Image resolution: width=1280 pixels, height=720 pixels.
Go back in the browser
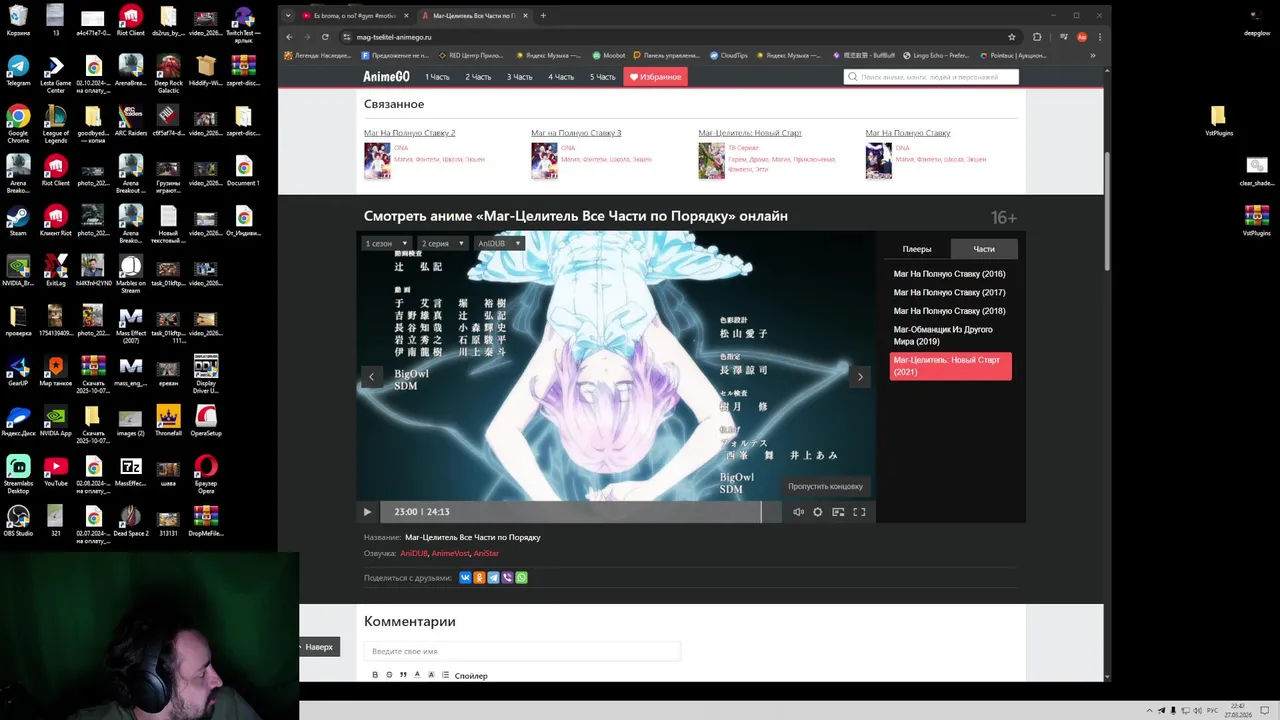tap(289, 37)
